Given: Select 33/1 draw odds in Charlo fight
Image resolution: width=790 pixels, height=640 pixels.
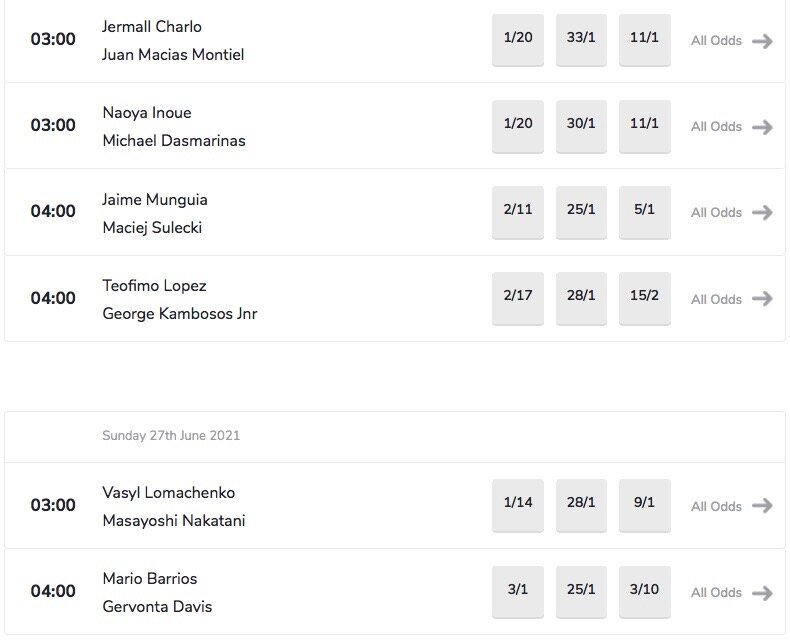Looking at the screenshot, I should coord(581,39).
